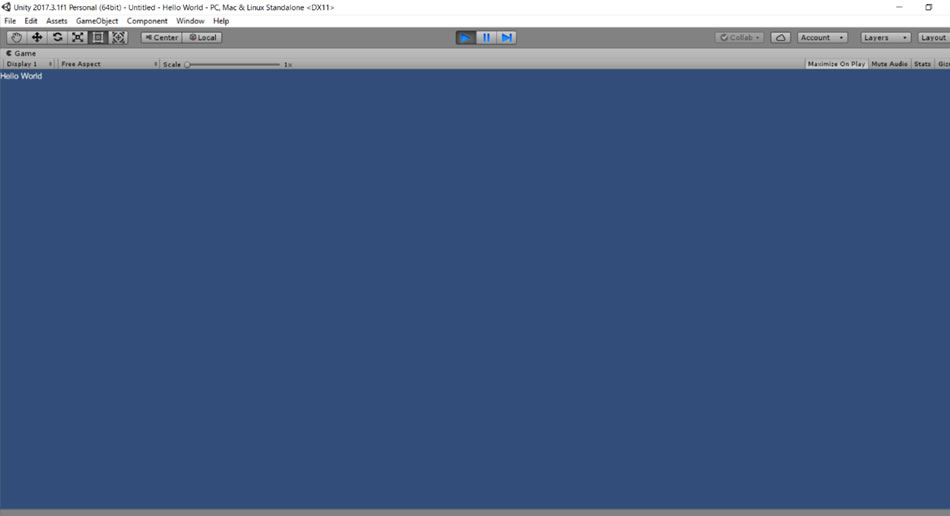Screen dimensions: 950x516
Task: Step forward one frame
Action: (507, 38)
